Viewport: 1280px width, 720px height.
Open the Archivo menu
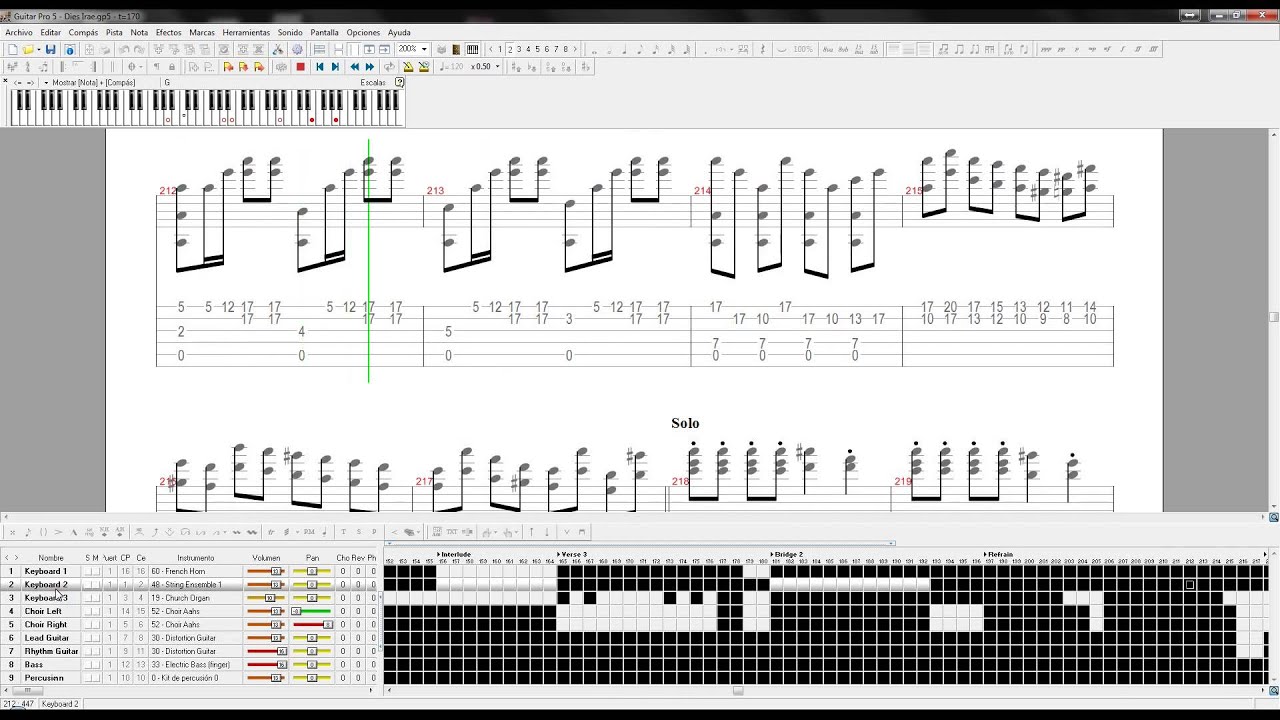point(19,32)
